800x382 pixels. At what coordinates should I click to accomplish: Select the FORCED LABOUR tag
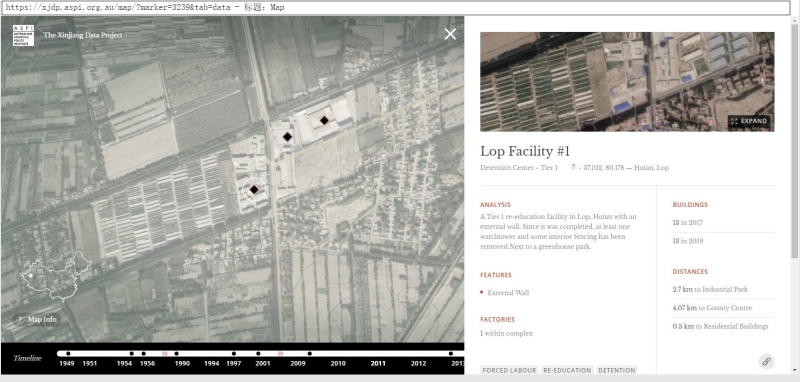(509, 370)
